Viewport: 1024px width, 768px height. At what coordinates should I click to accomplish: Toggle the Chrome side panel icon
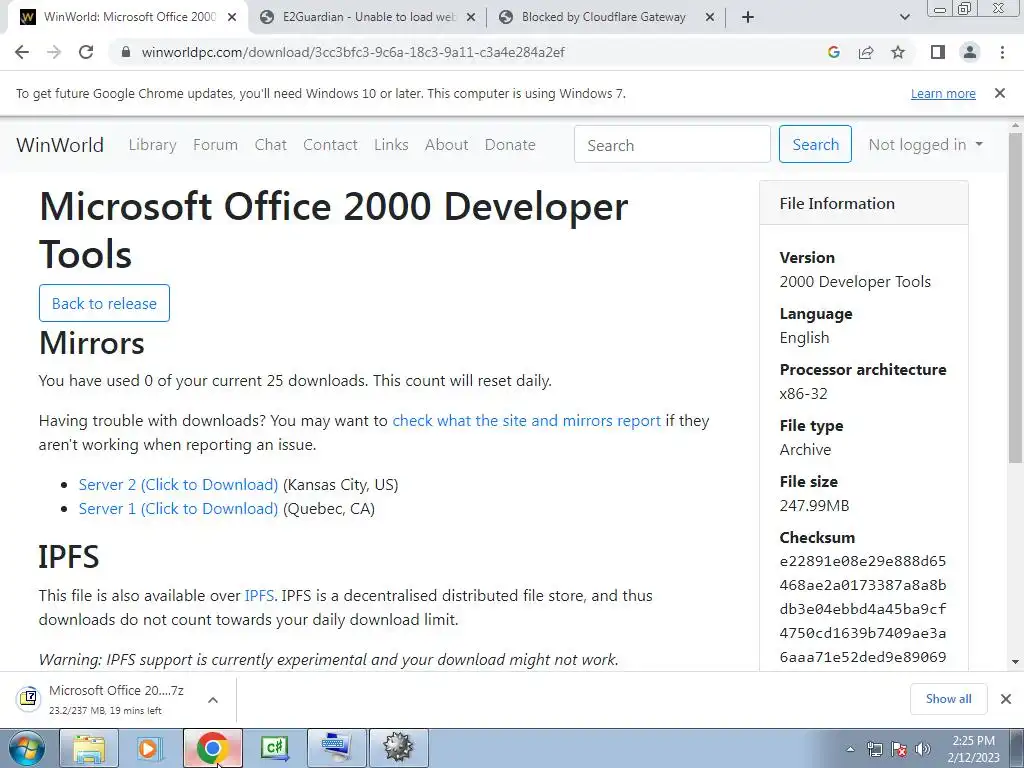point(938,52)
